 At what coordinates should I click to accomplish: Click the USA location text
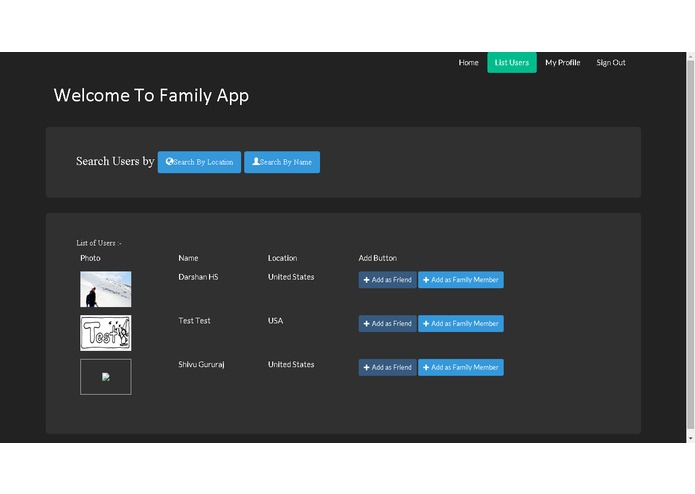(x=275, y=321)
